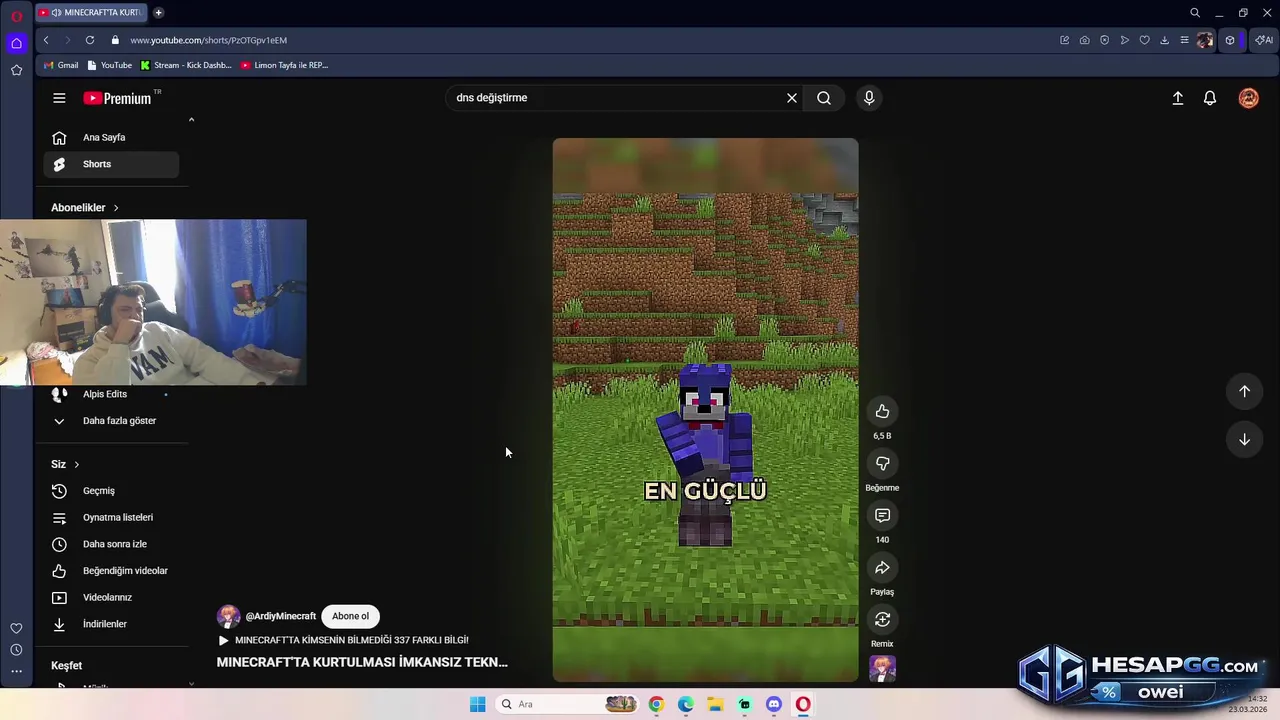The image size is (1280, 720).
Task: Open the sound thumbnail below Remix
Action: click(x=882, y=668)
